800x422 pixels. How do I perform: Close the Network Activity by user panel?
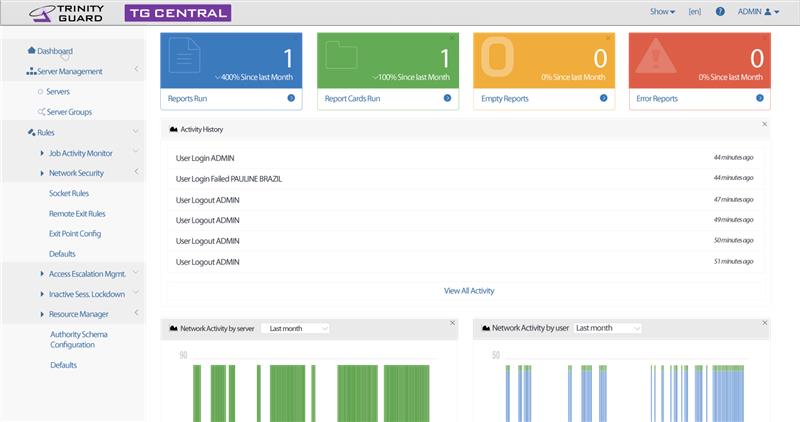pyautogui.click(x=764, y=322)
